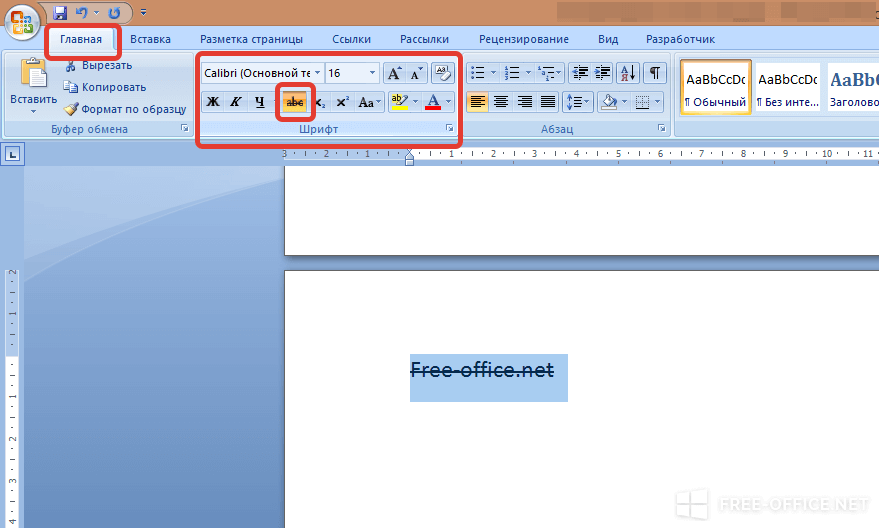
Task: Open Customize Quick Access Toolbar arrow
Action: (144, 12)
